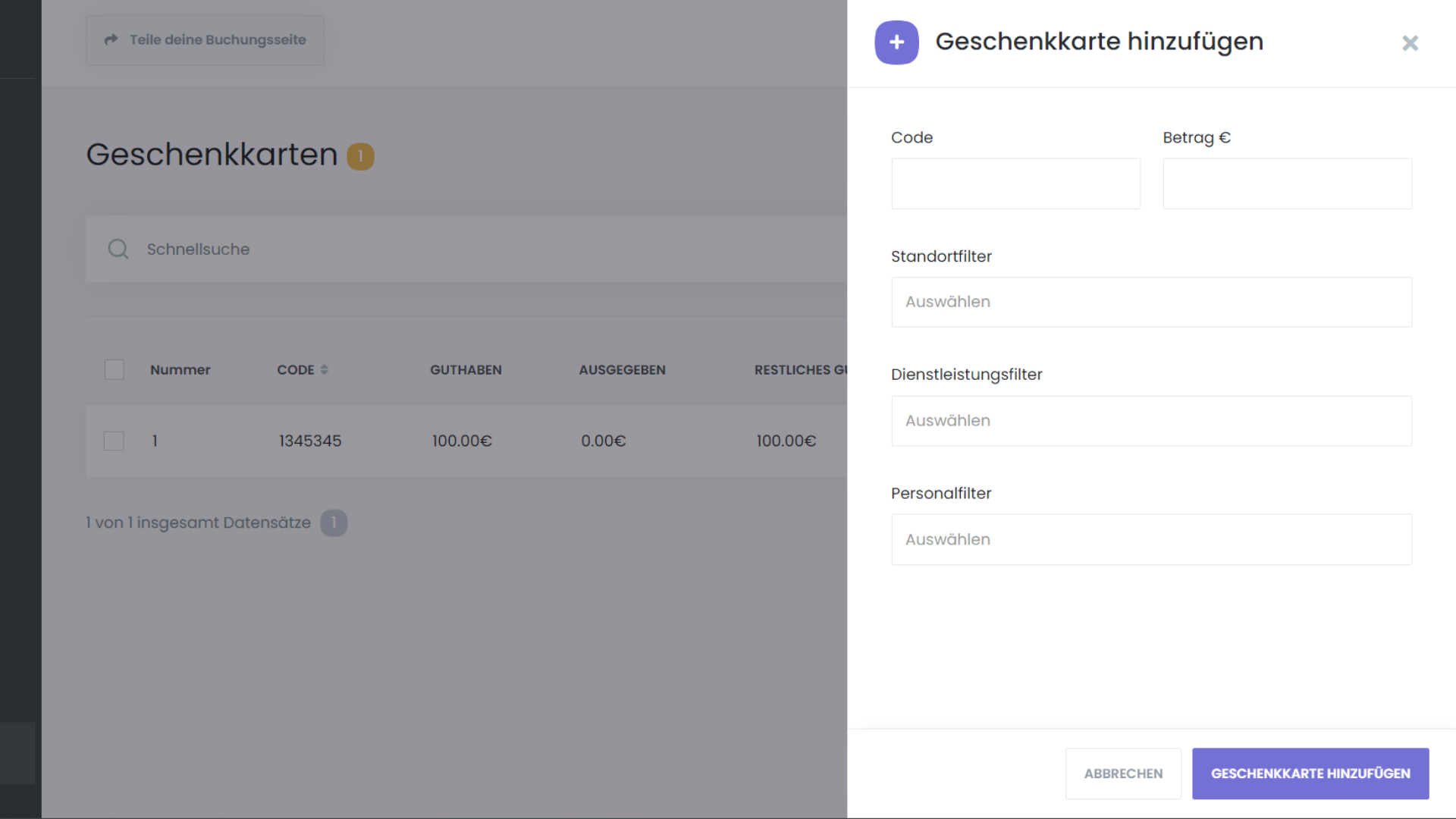Expand the Personalfilter dropdown
This screenshot has width=1456, height=819.
1151,540
